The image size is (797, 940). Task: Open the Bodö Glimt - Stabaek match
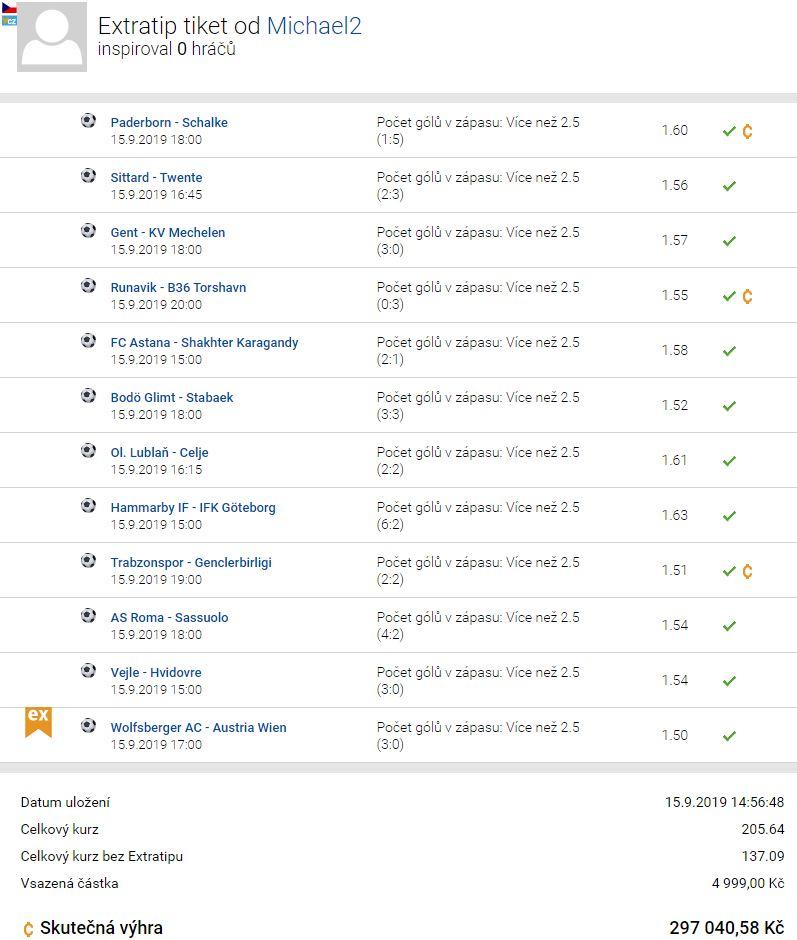172,397
